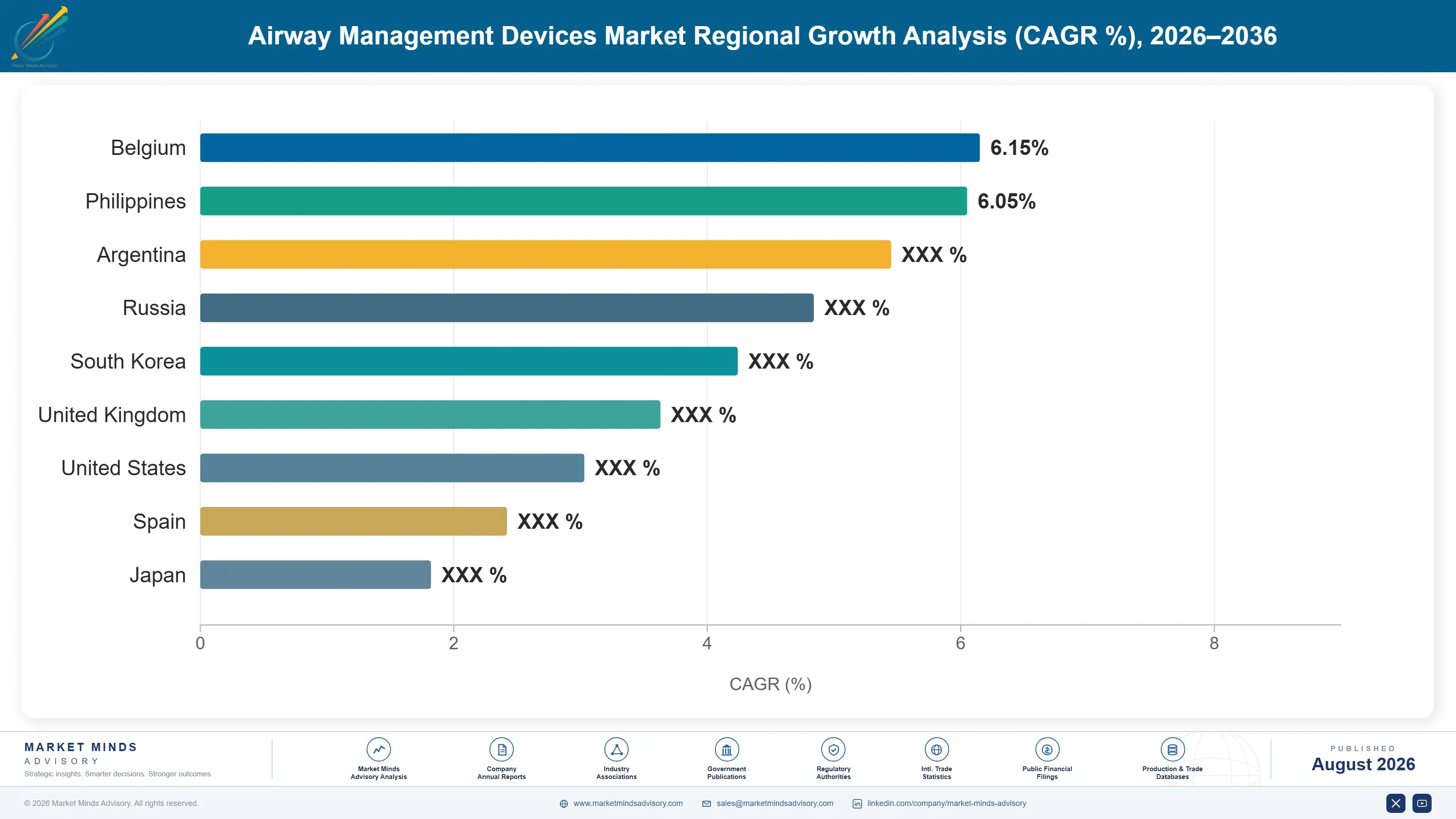Click the chart title heading text

click(762, 36)
